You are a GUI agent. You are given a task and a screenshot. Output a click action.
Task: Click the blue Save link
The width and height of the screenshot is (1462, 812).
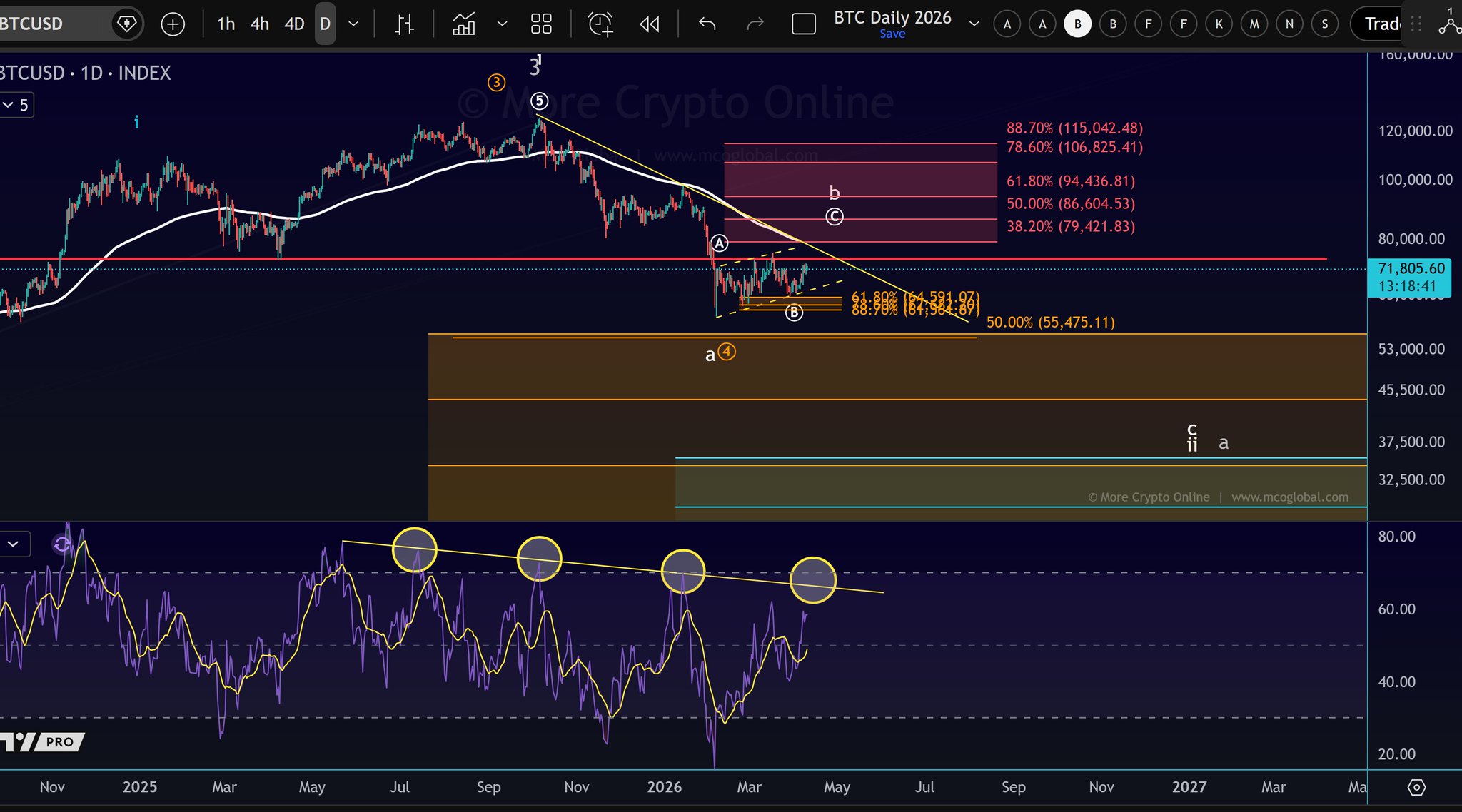[x=892, y=34]
